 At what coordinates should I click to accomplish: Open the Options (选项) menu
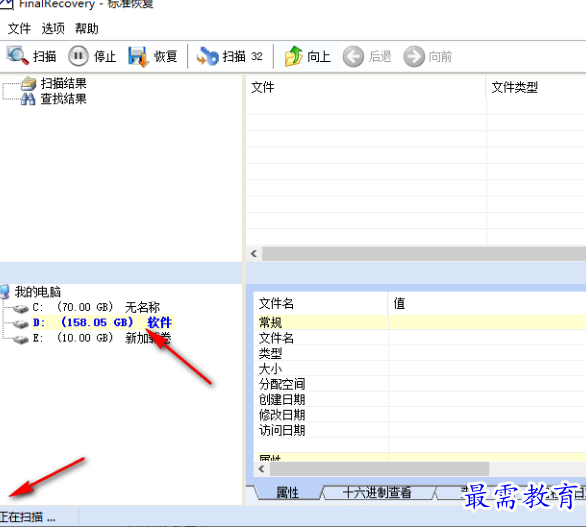[53, 28]
